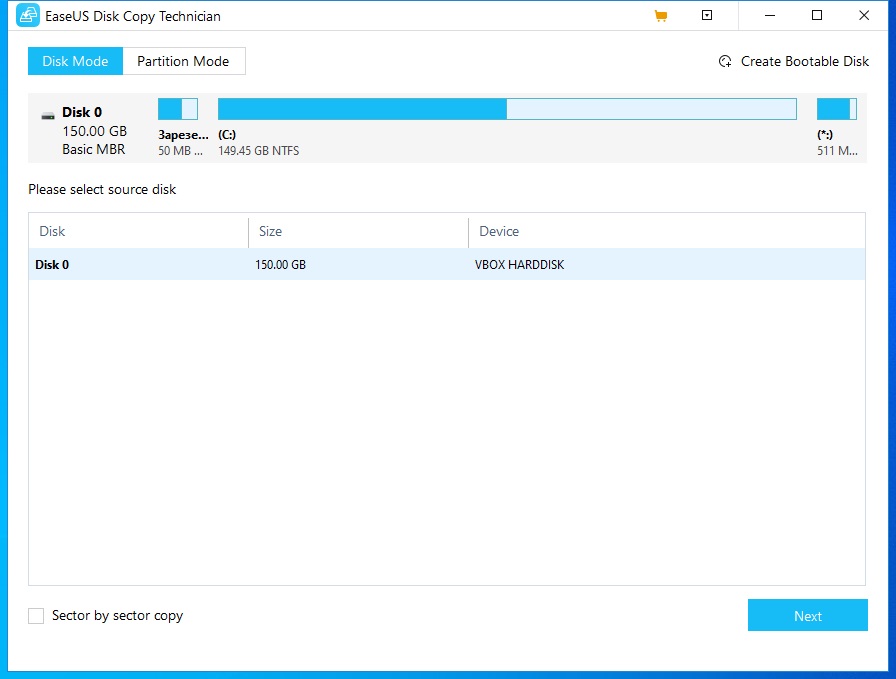
Task: Switch to Disk Mode tab
Action: click(75, 61)
